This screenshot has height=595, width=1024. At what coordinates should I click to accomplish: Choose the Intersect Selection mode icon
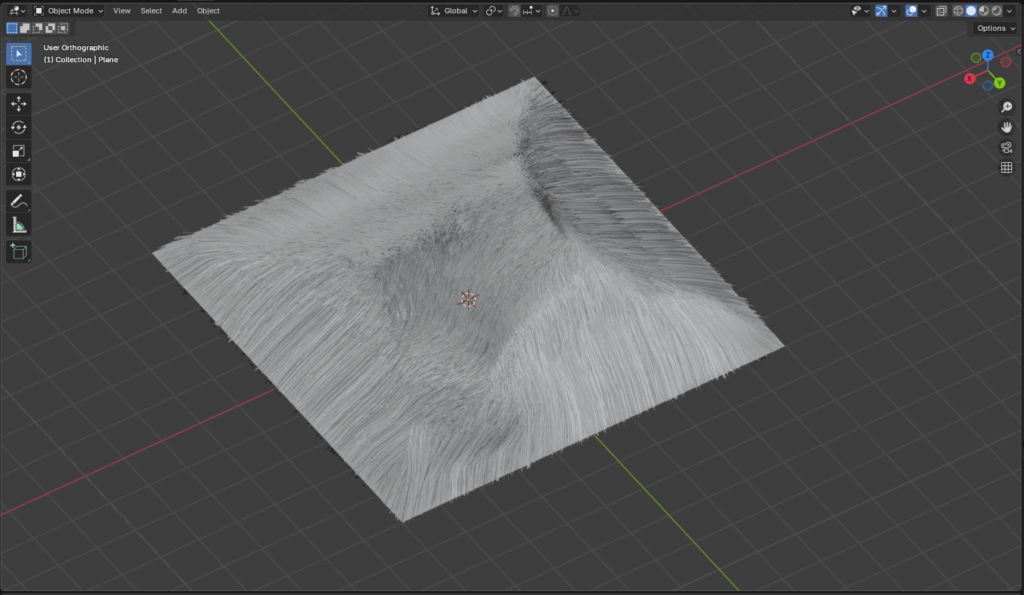click(63, 28)
